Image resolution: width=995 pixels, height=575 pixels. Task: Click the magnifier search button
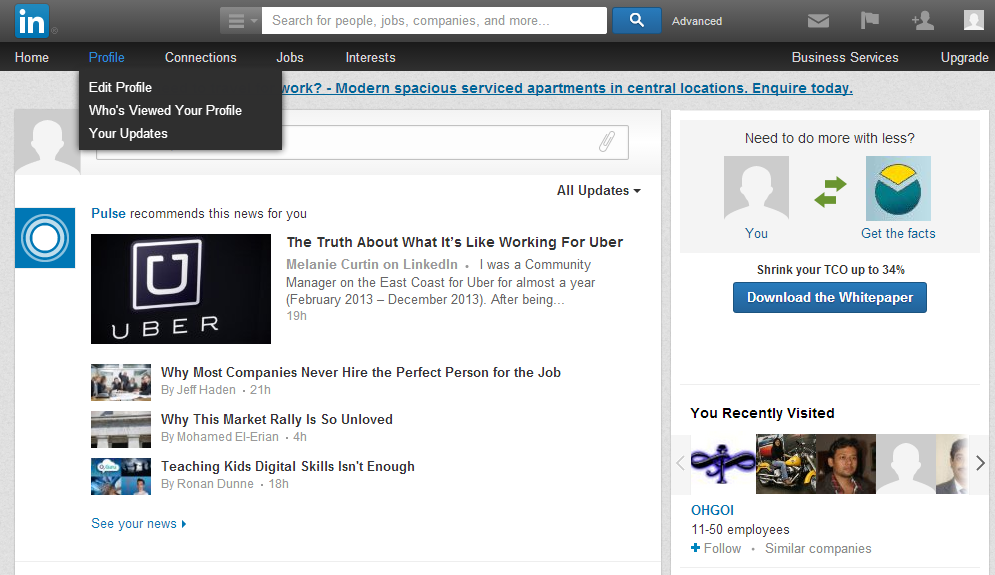click(636, 21)
